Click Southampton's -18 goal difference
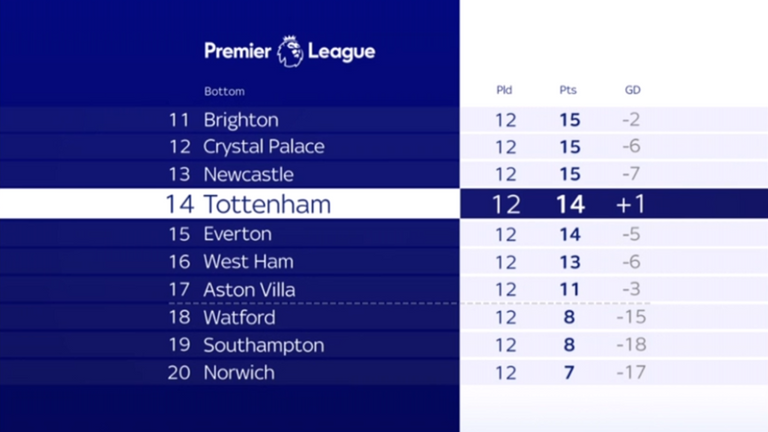This screenshot has width=768, height=432. tap(631, 345)
